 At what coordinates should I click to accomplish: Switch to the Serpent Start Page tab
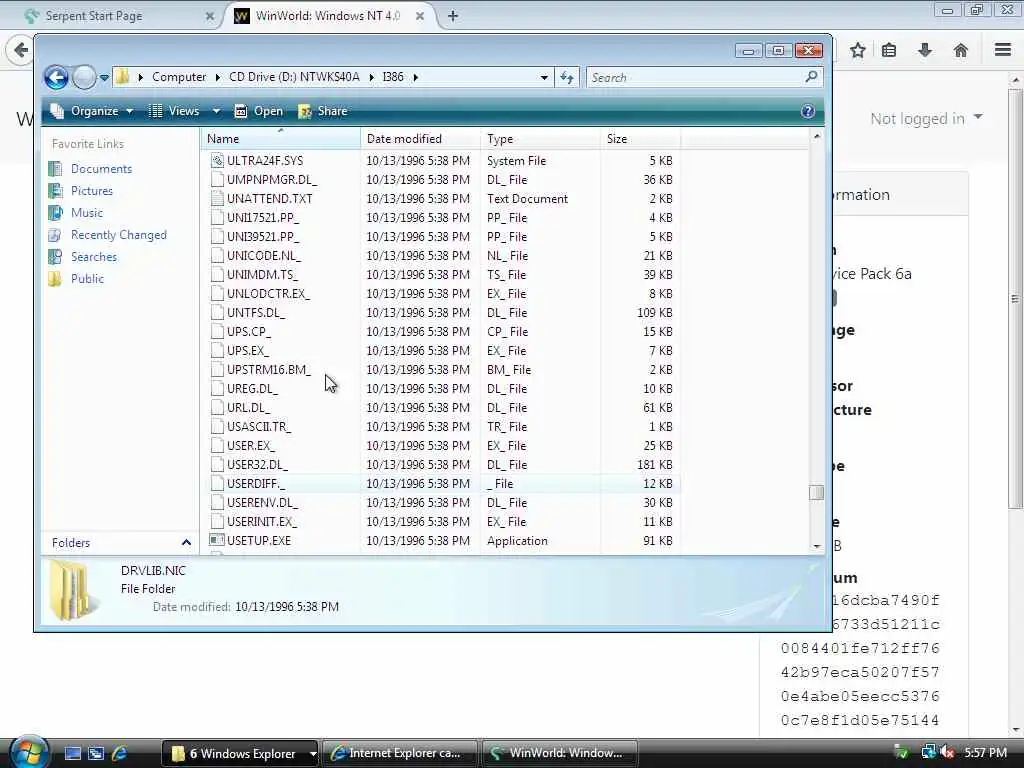click(93, 16)
